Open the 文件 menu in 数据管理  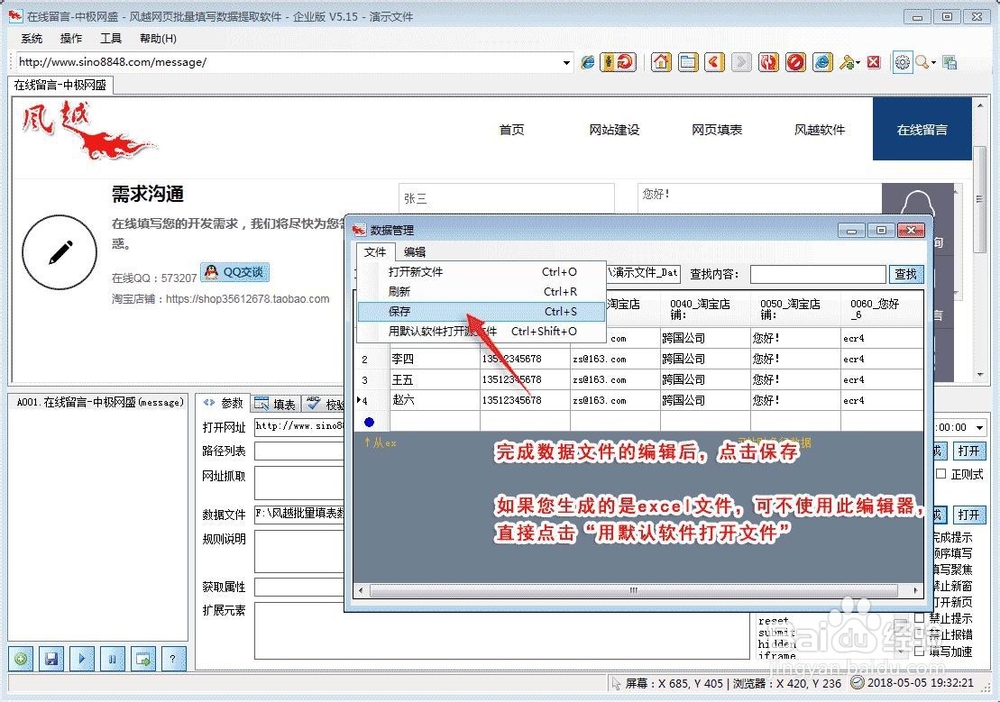pos(375,252)
